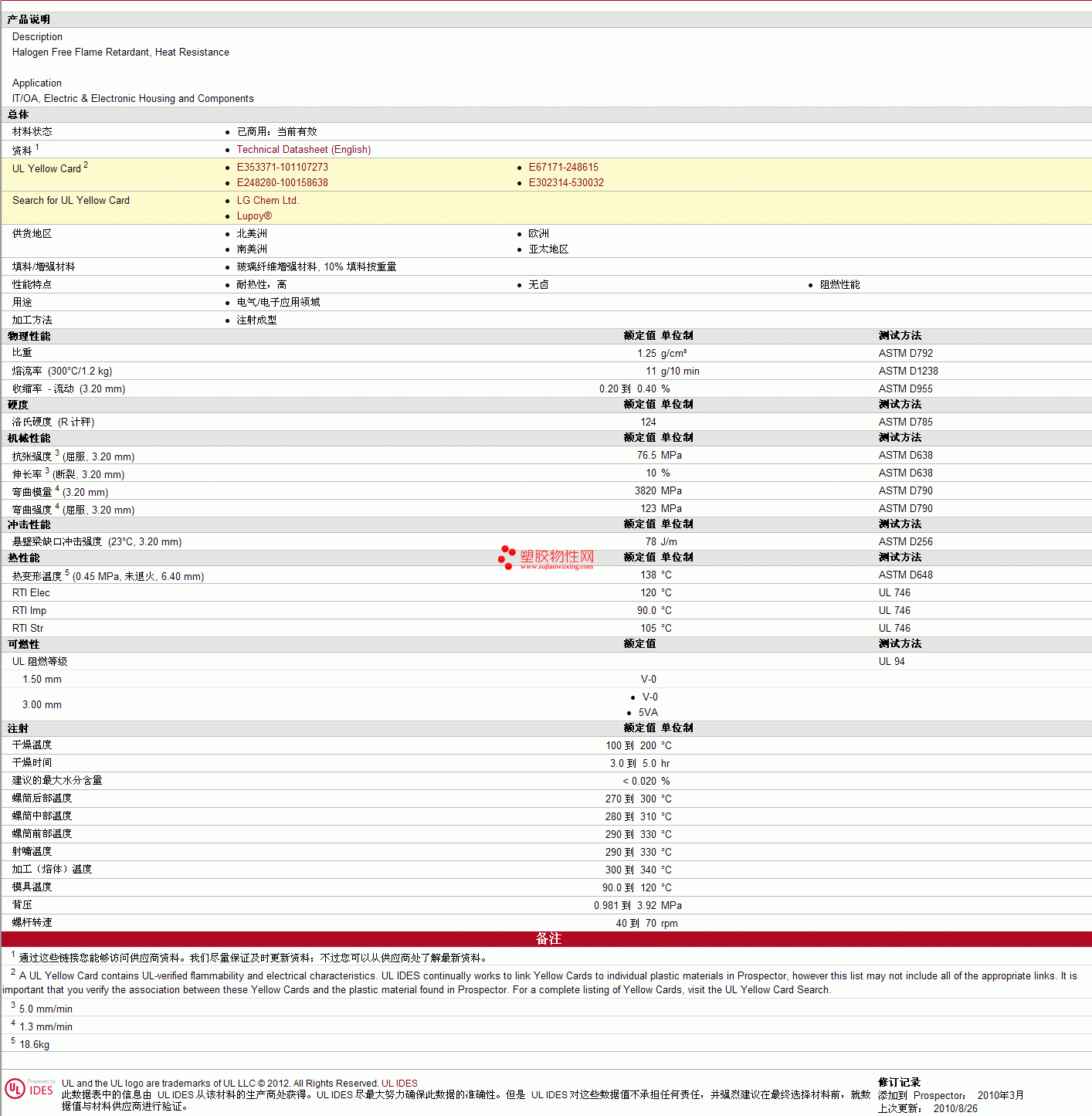Follow the red UL IDES link in the copyright line
Viewport: 1092px width, 1116px height.
[x=399, y=1084]
